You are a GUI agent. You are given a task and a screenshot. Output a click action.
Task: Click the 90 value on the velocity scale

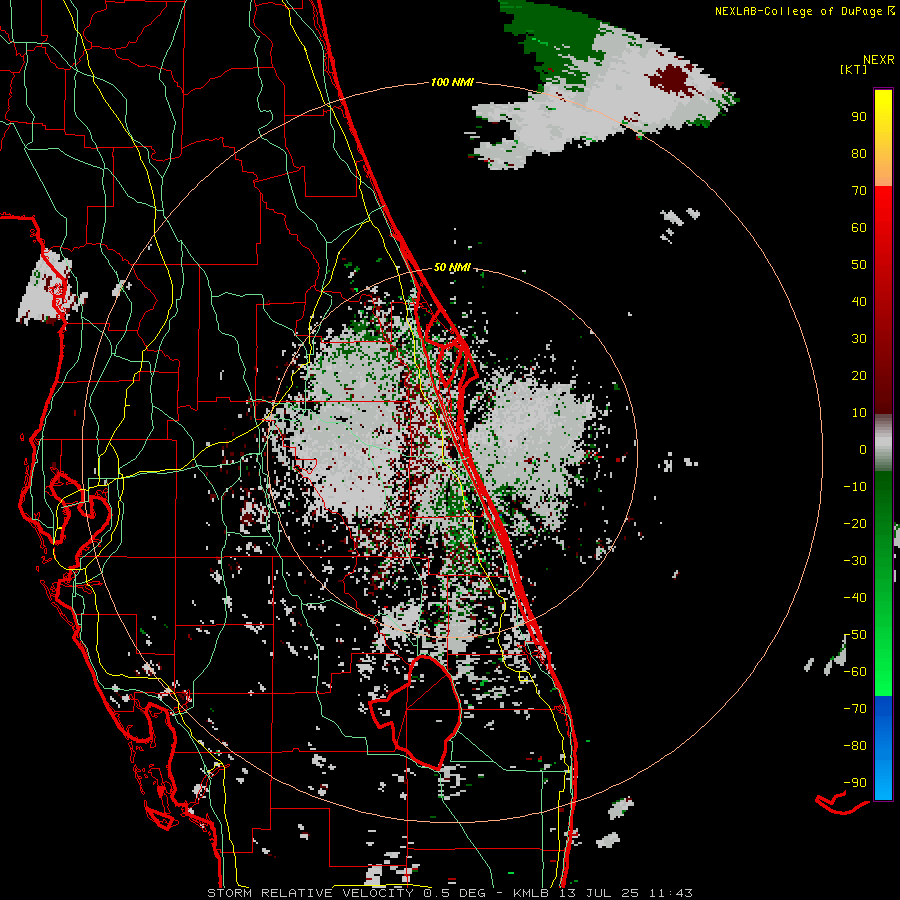coord(859,117)
